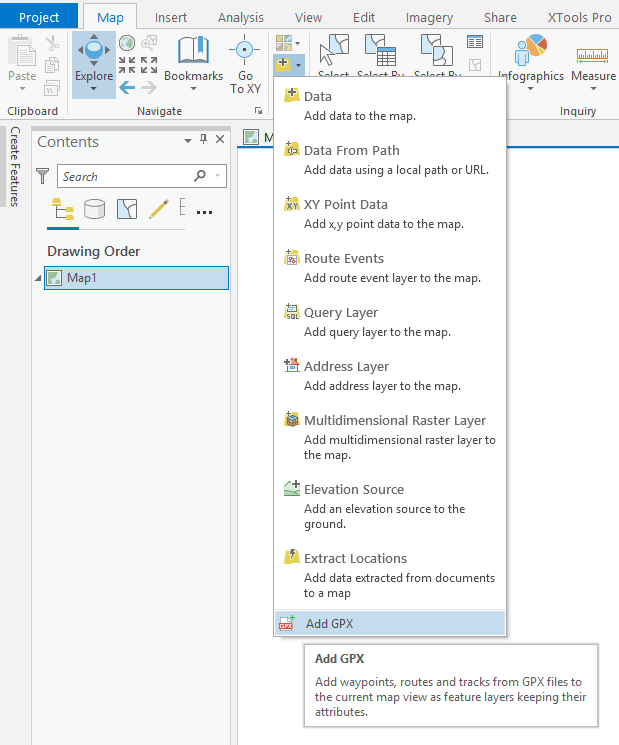Click the Full Extent globe icon
The image size is (619, 745).
coord(127,43)
